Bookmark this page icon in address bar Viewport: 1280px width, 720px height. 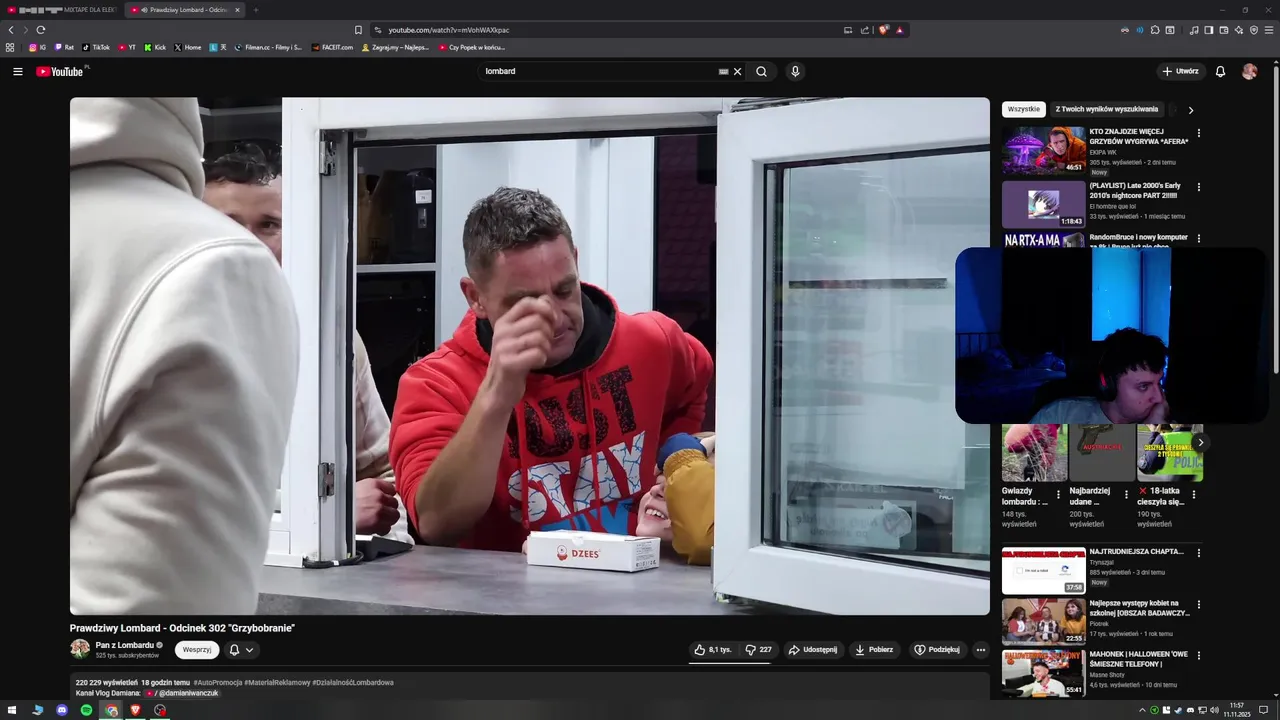point(358,30)
